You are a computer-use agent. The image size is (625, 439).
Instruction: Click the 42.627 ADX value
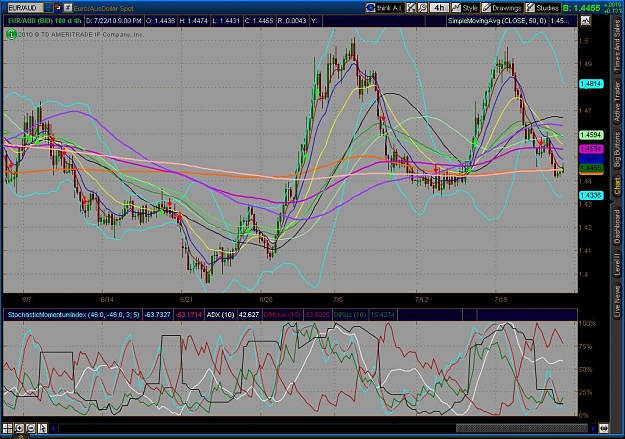(249, 315)
